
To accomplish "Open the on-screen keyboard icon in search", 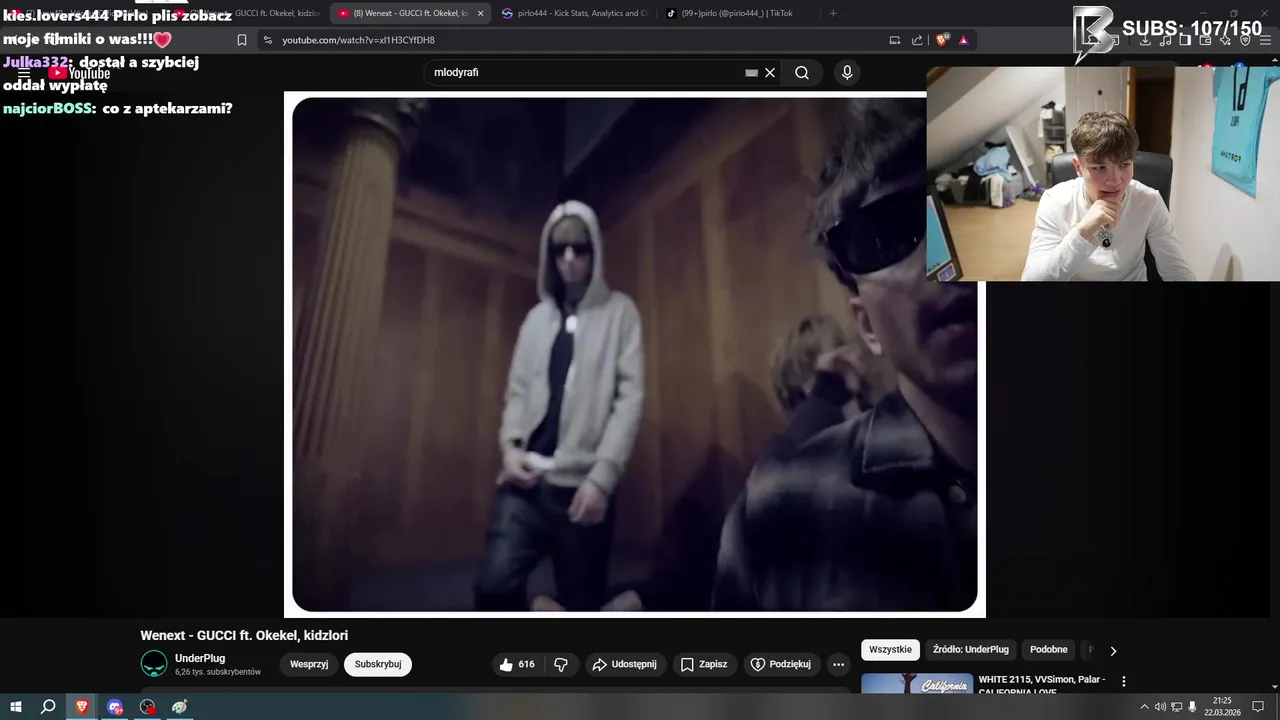I will [752, 73].
